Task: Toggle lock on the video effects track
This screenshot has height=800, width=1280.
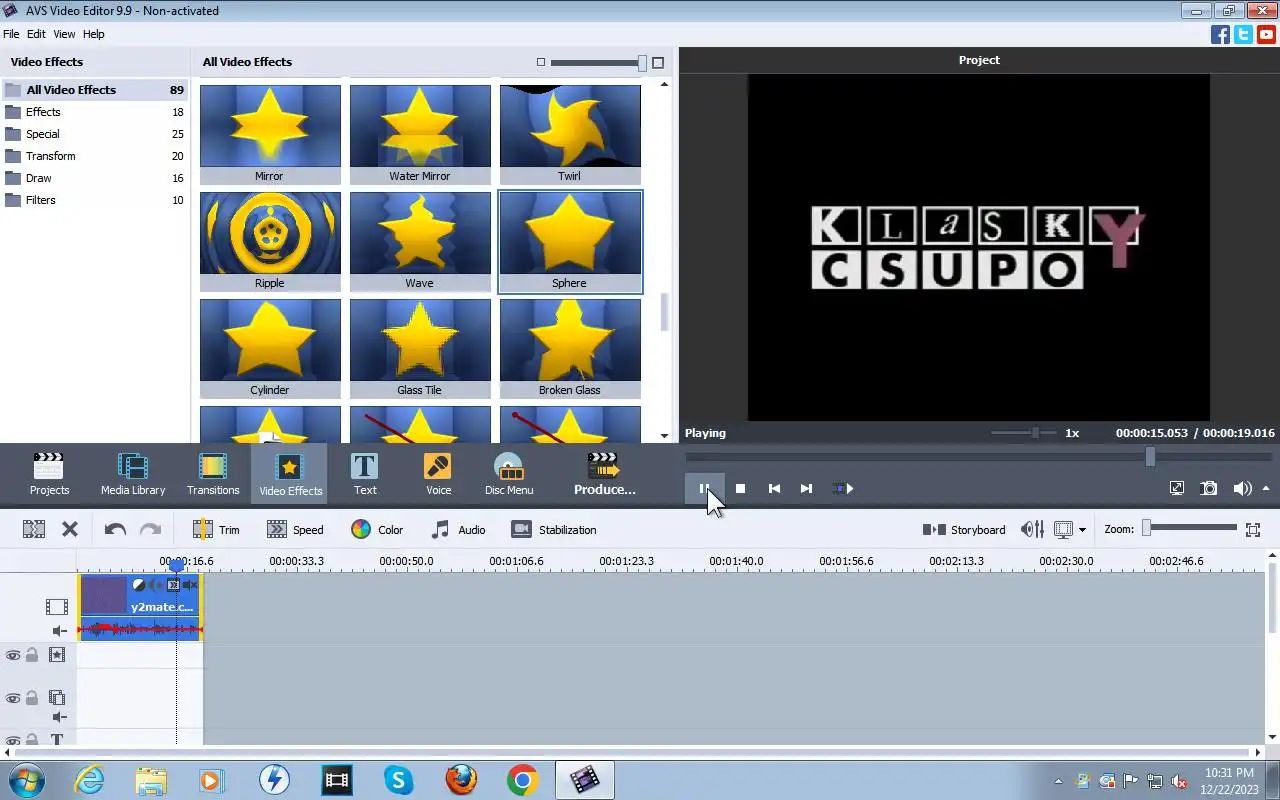Action: (32, 655)
